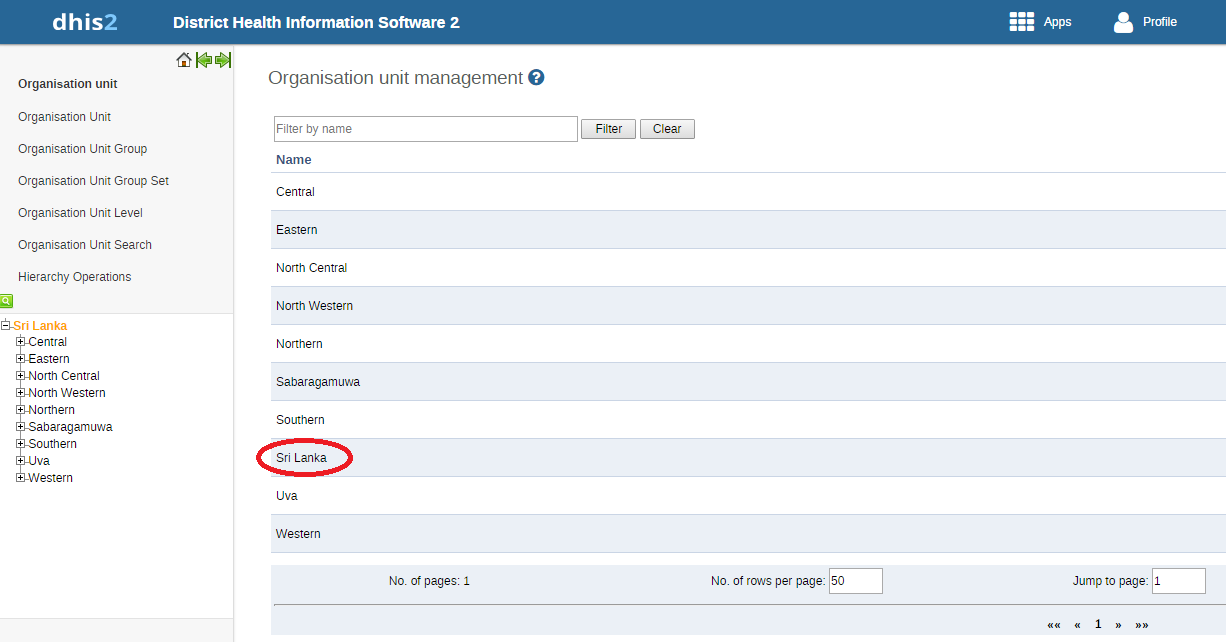1226x642 pixels.
Task: Collapse the Sri Lanka root node
Action: [6, 326]
